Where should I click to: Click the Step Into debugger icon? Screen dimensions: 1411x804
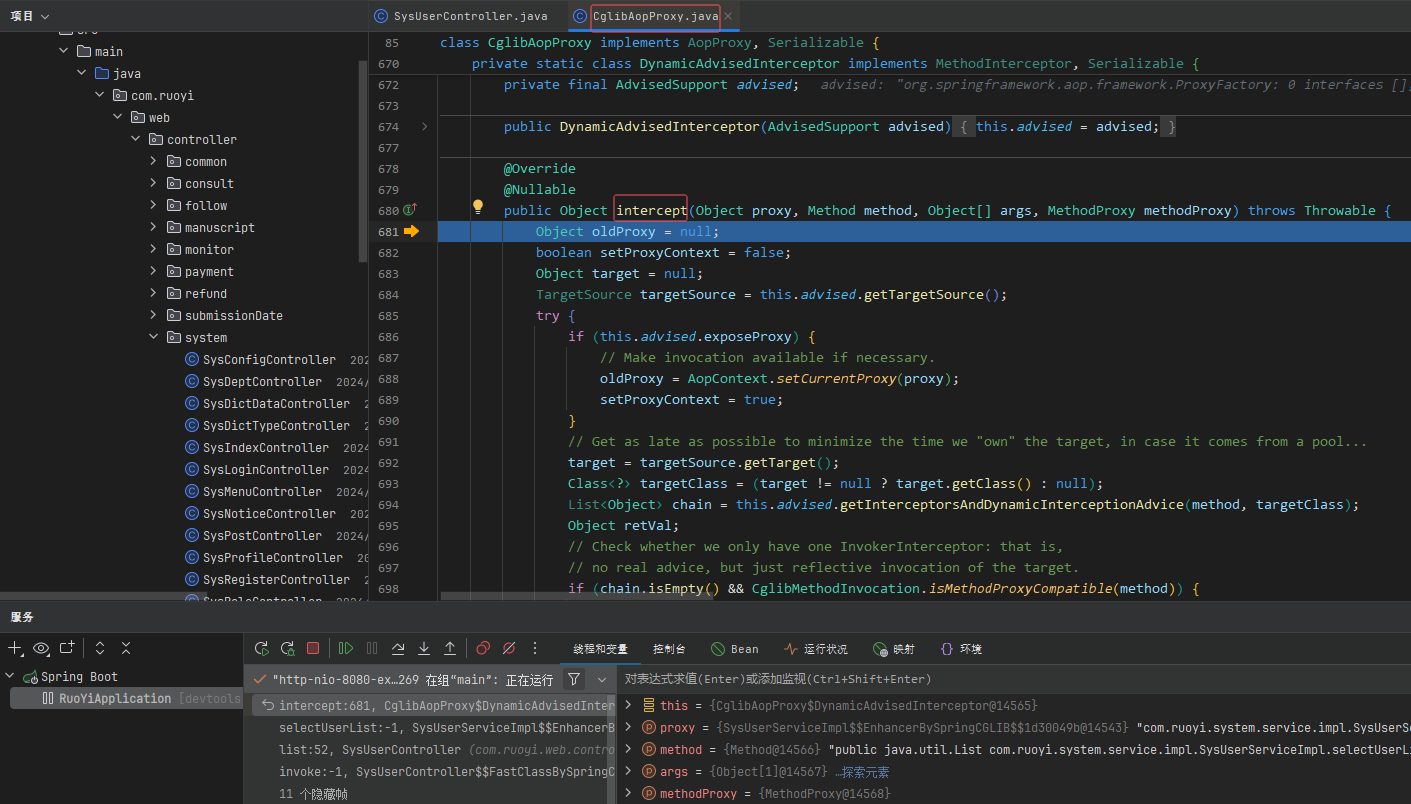pyautogui.click(x=424, y=648)
